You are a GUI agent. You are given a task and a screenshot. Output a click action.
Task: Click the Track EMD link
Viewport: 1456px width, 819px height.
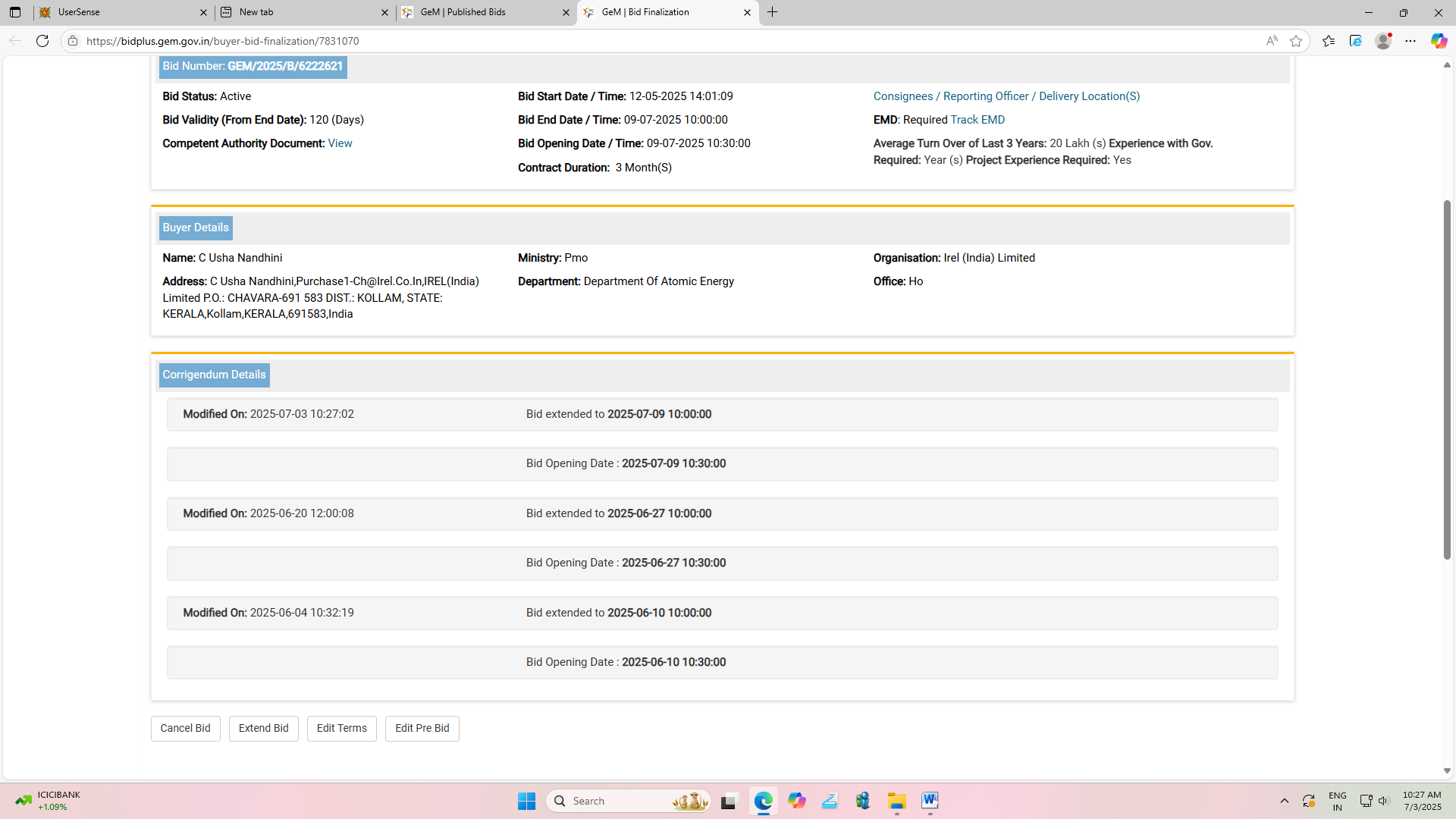[x=977, y=120]
